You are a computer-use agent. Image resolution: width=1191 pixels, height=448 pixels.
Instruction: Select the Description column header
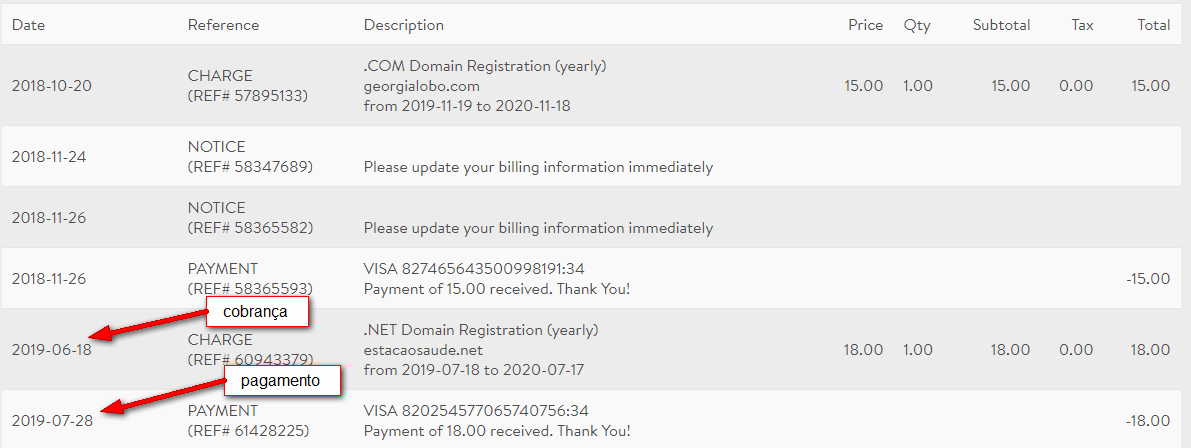(404, 25)
